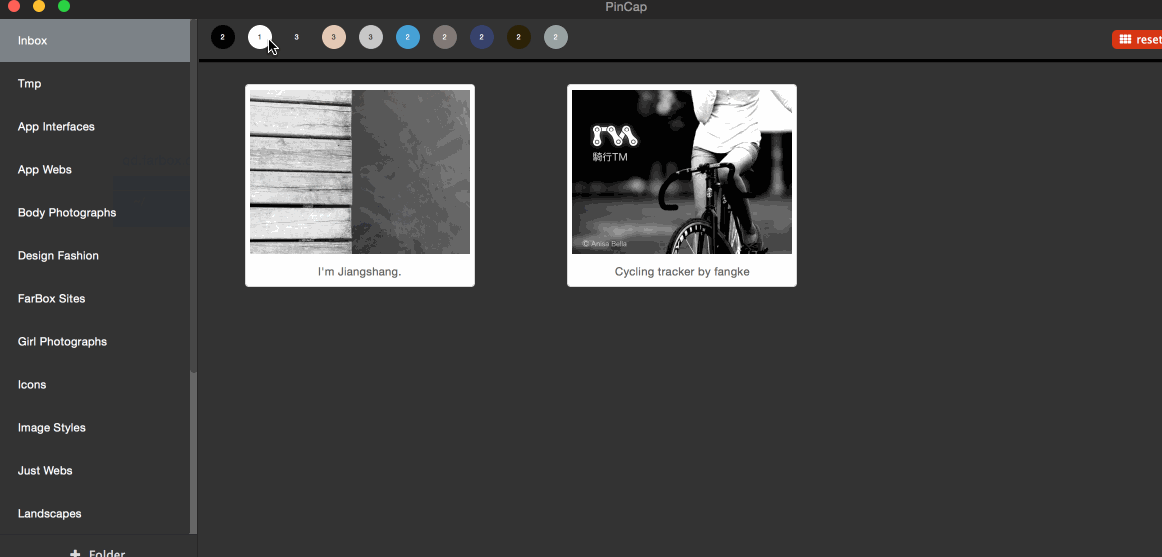Open the Cycling tracker bicycle thumbnail

(682, 172)
